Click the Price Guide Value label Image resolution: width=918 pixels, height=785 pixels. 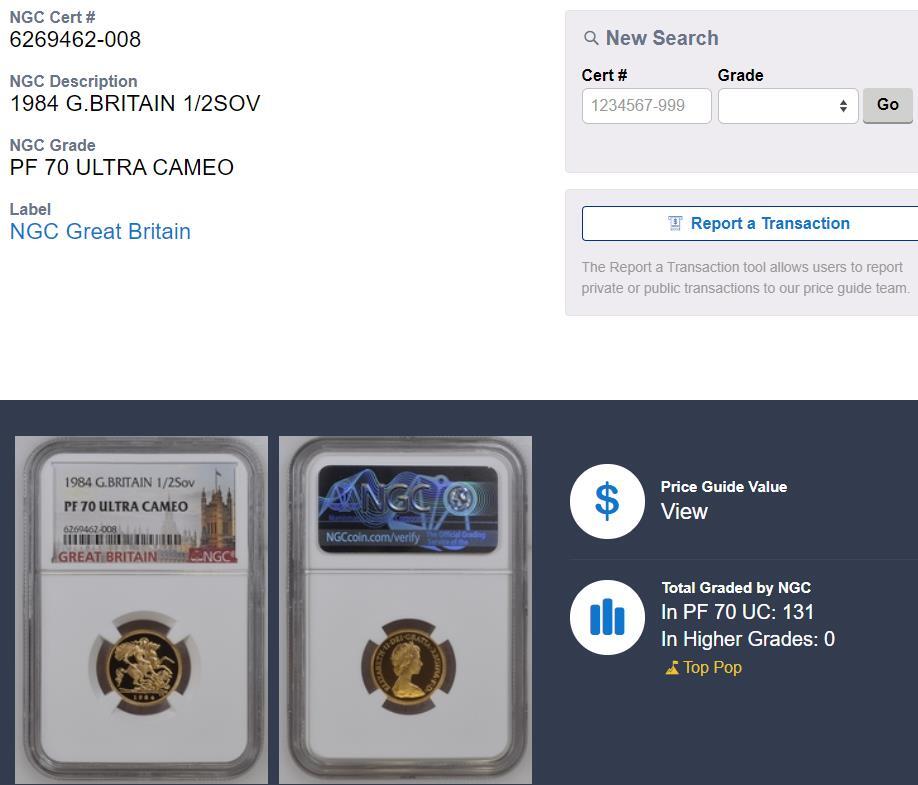[724, 486]
